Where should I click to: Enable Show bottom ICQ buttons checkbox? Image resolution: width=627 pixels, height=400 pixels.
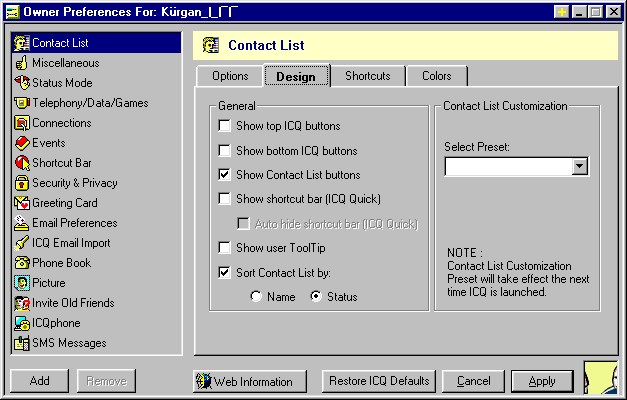(224, 150)
